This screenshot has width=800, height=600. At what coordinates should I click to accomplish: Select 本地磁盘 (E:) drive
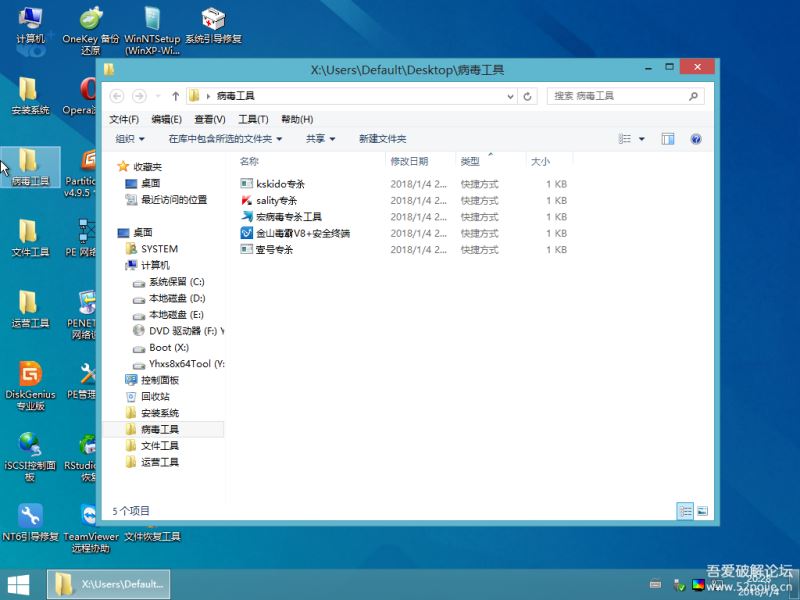pos(168,314)
